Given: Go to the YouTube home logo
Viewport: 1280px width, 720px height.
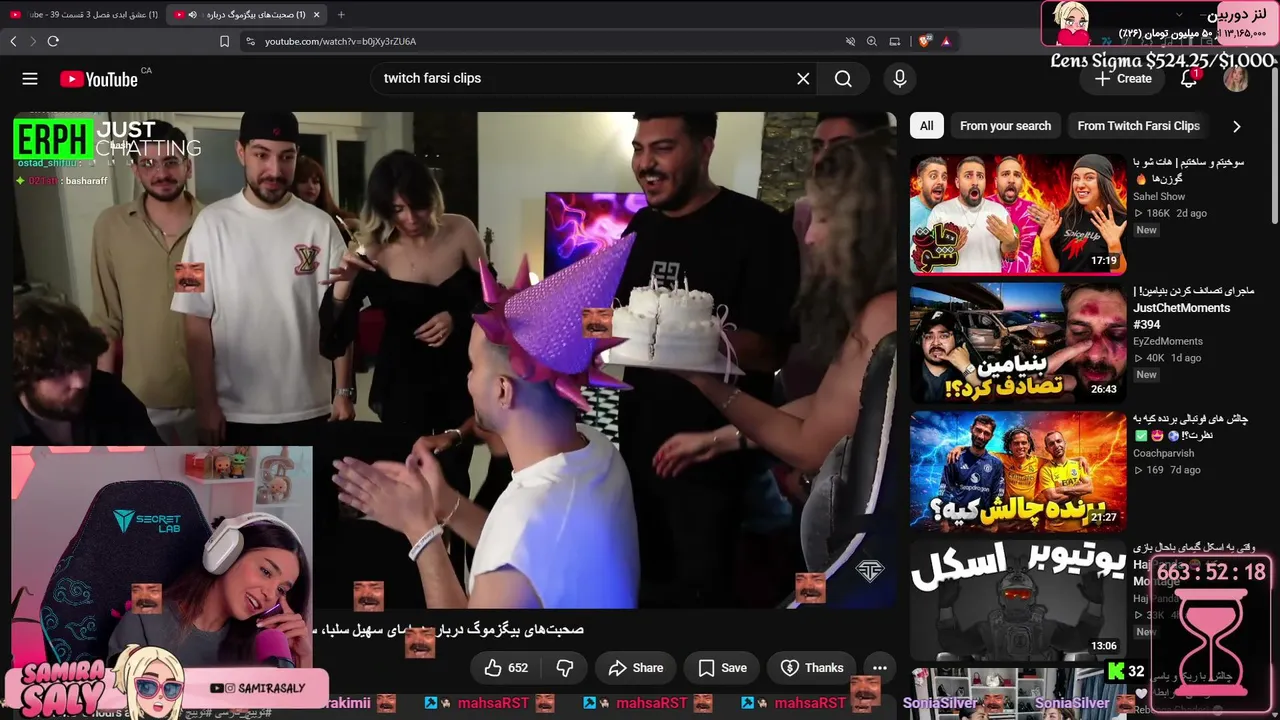Looking at the screenshot, I should tap(99, 79).
